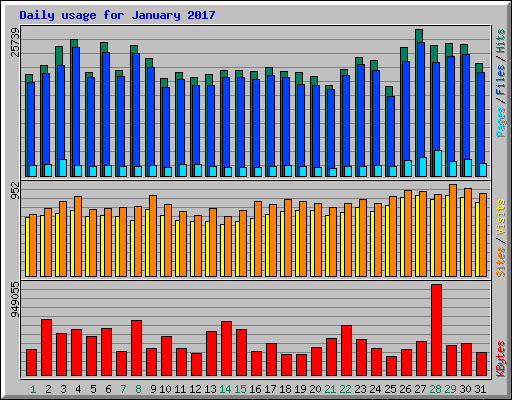Select the cyan Pages bar for day 28

pyautogui.click(x=438, y=163)
